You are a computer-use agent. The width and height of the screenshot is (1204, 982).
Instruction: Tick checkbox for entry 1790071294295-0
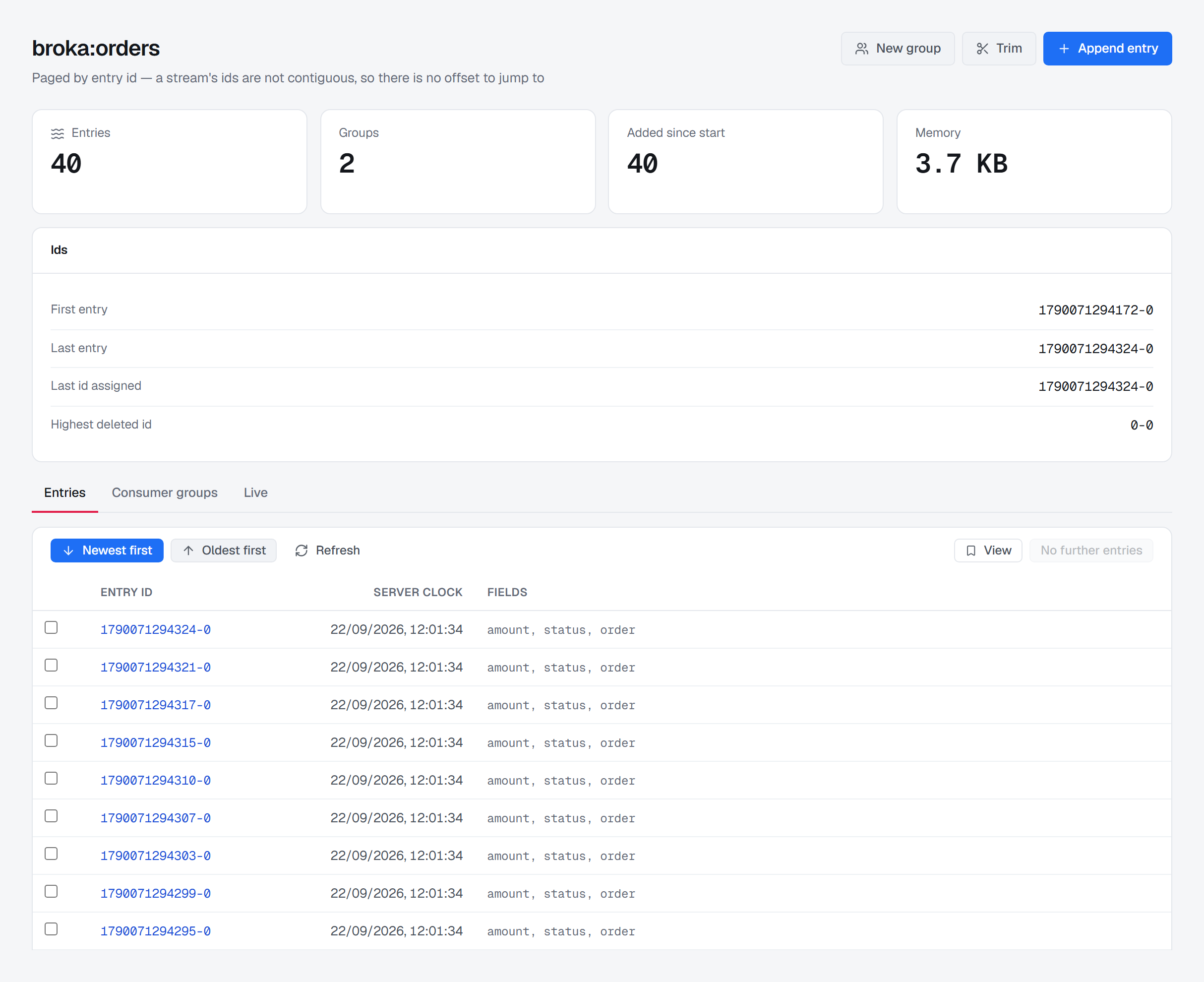[x=51, y=929]
